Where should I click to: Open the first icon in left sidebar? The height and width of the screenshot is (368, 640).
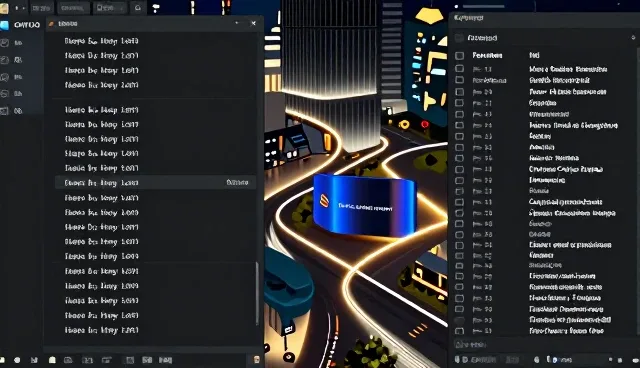pyautogui.click(x=4, y=43)
